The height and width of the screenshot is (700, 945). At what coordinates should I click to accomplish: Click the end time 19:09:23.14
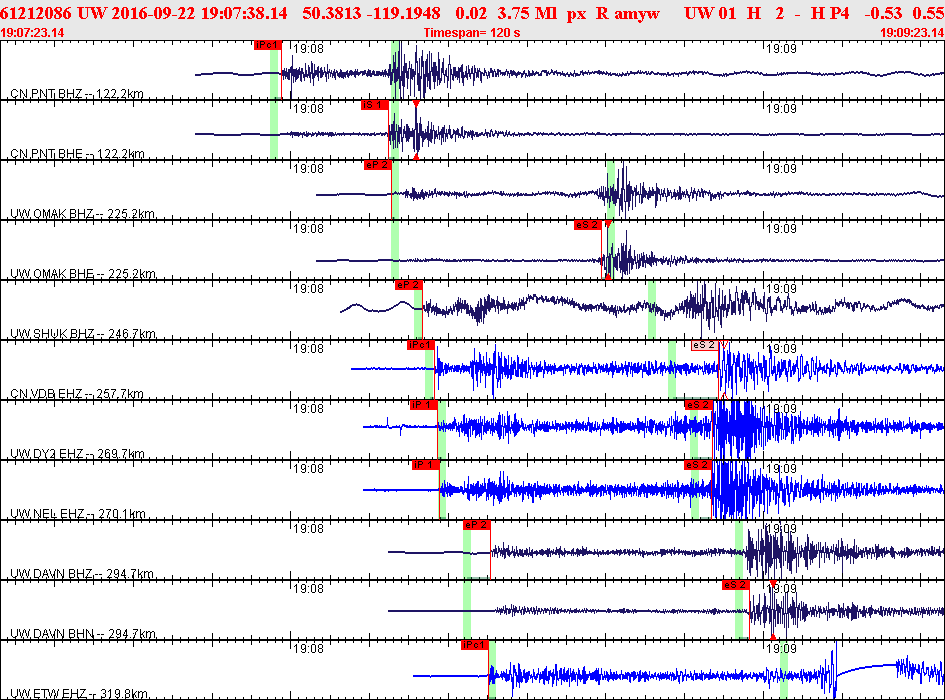912,33
